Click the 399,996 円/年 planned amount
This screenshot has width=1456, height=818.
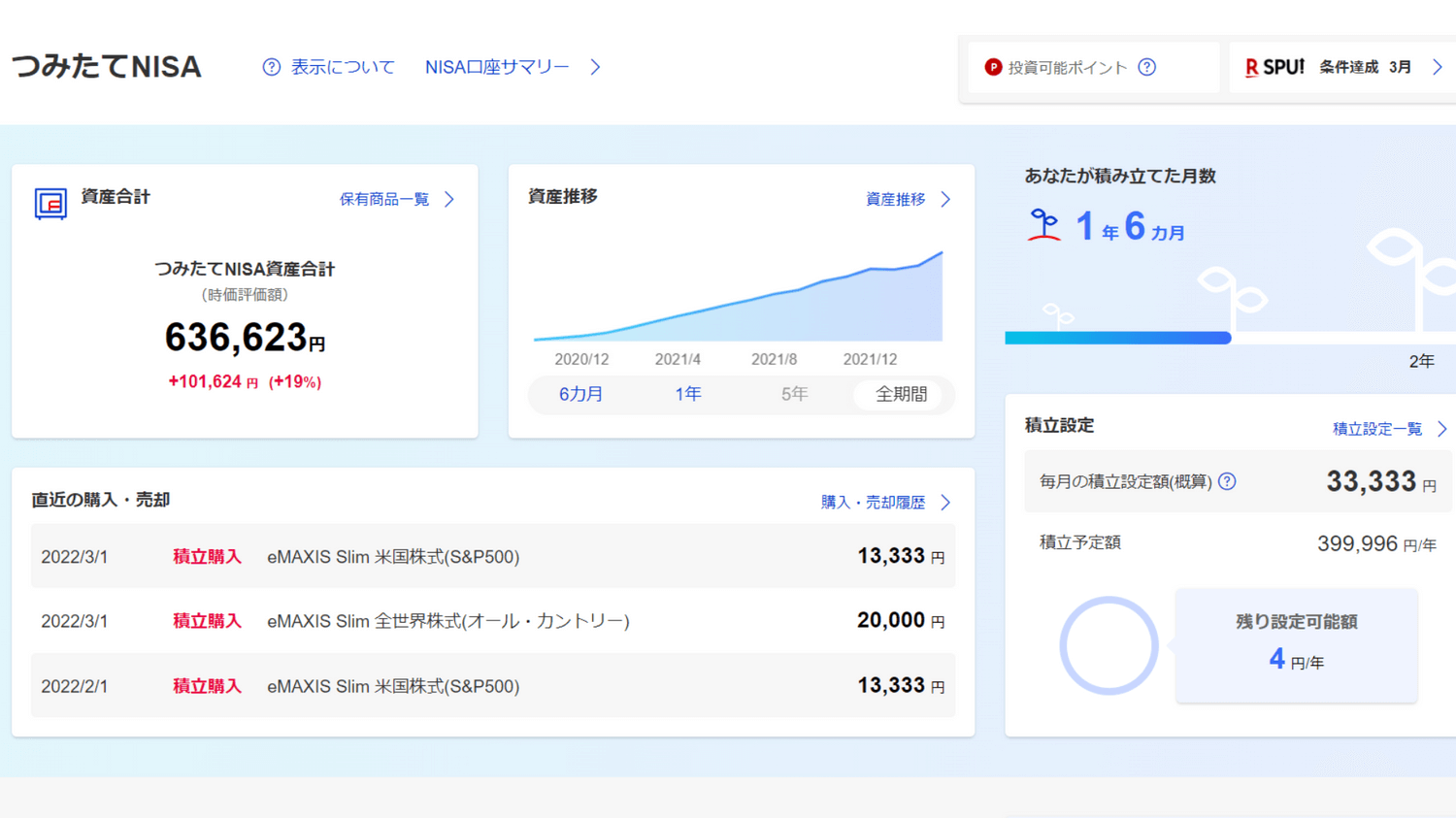click(x=1376, y=543)
